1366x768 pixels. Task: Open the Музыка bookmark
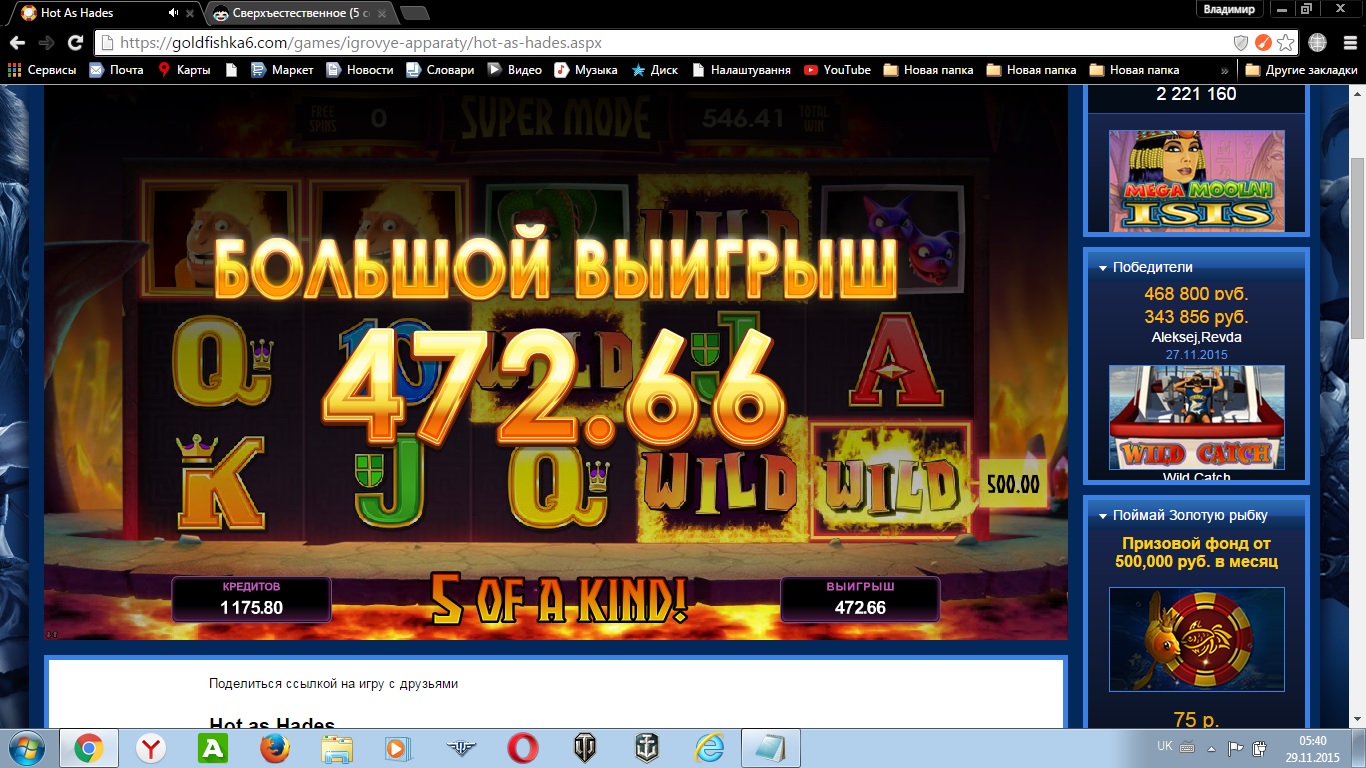click(586, 70)
